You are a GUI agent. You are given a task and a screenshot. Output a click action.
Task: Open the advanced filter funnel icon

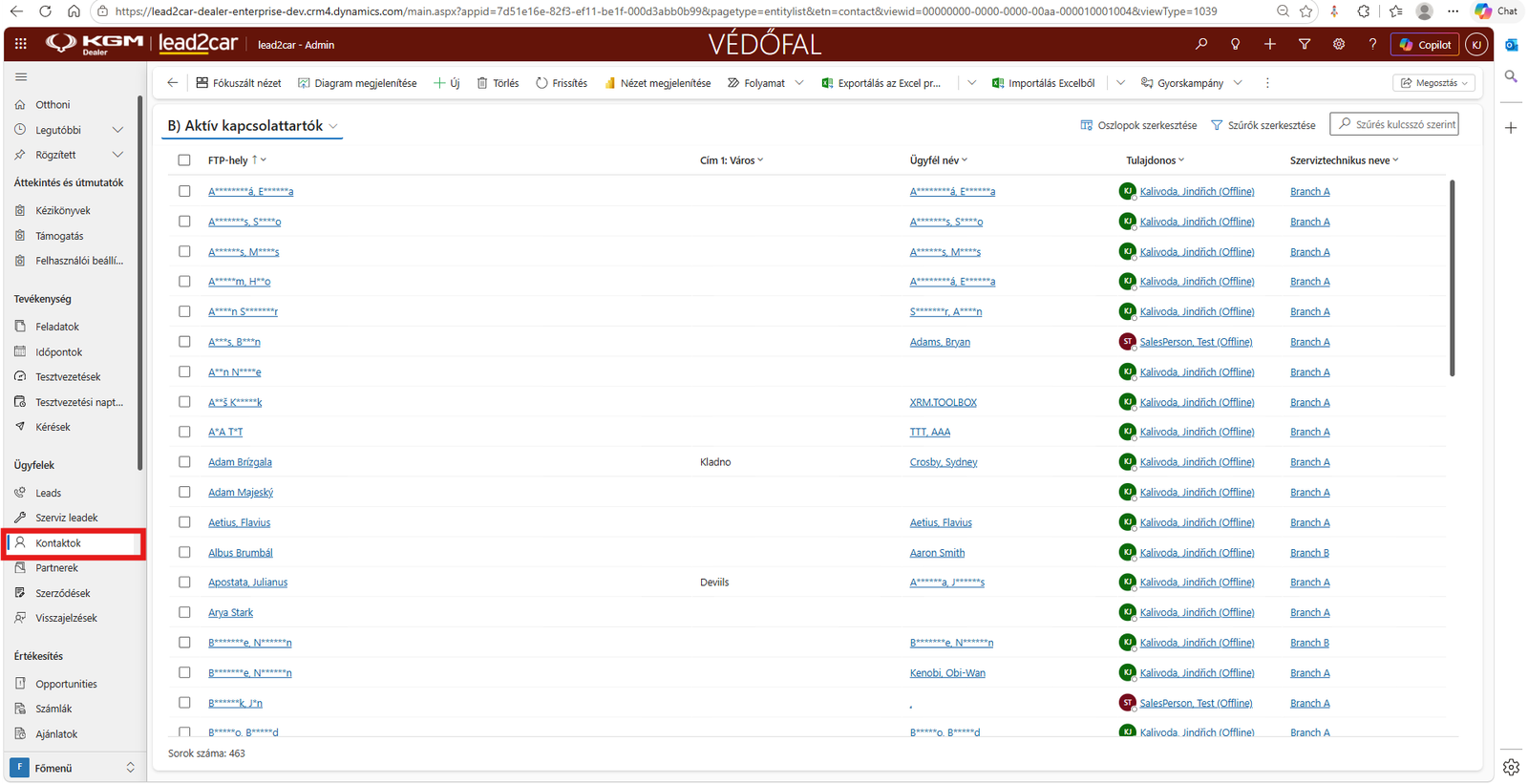(1305, 44)
